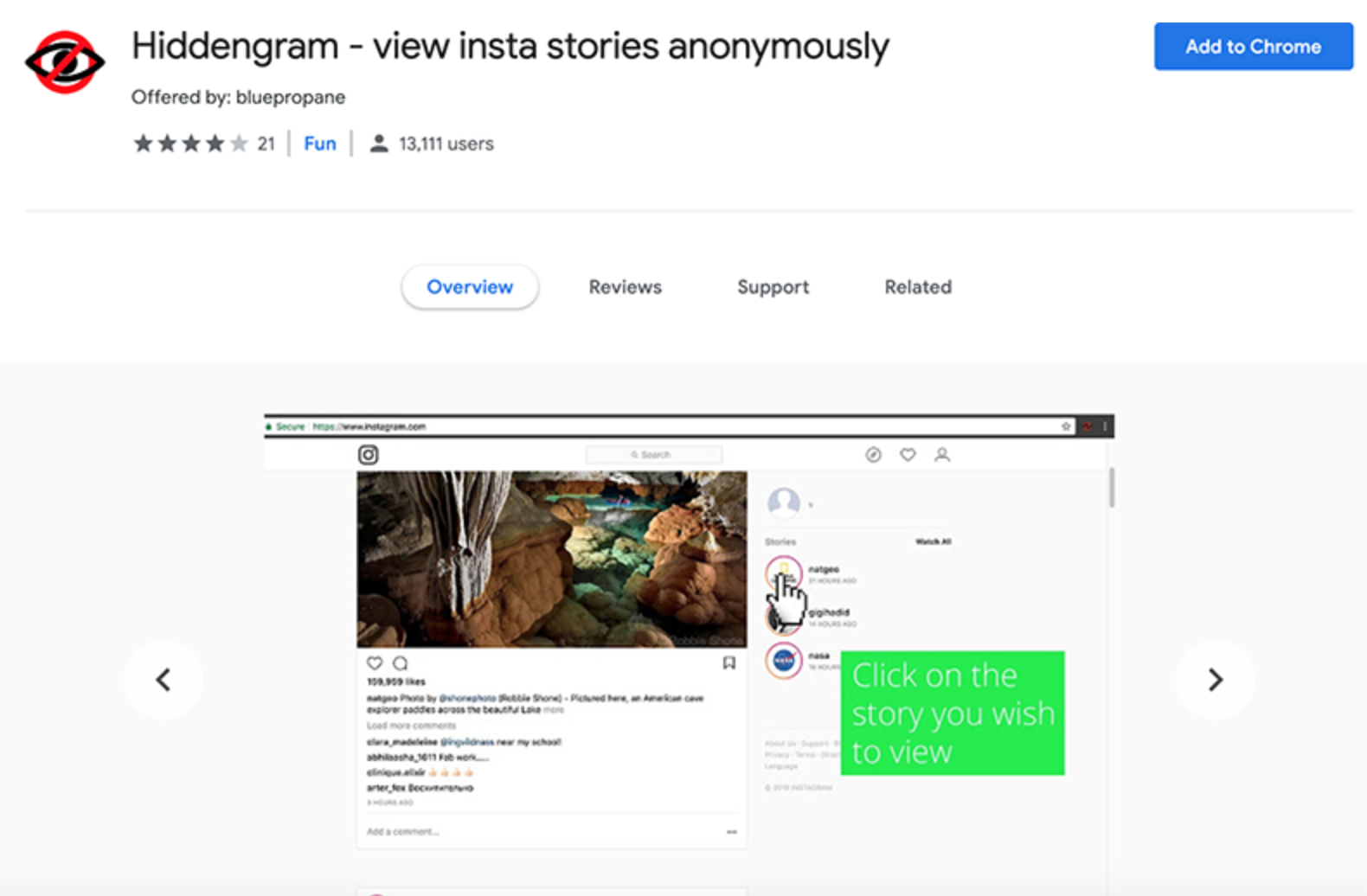Click the Hiddengram crossed-out eye logo

(65, 61)
